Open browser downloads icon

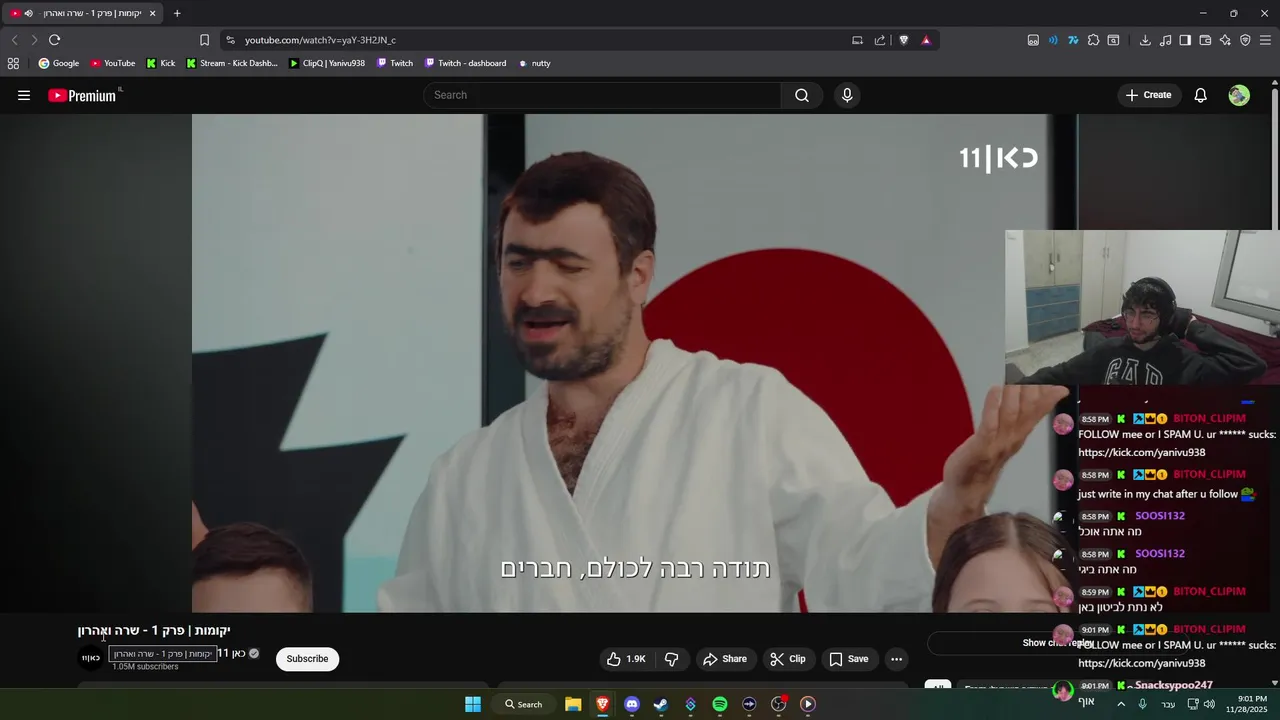click(1145, 40)
